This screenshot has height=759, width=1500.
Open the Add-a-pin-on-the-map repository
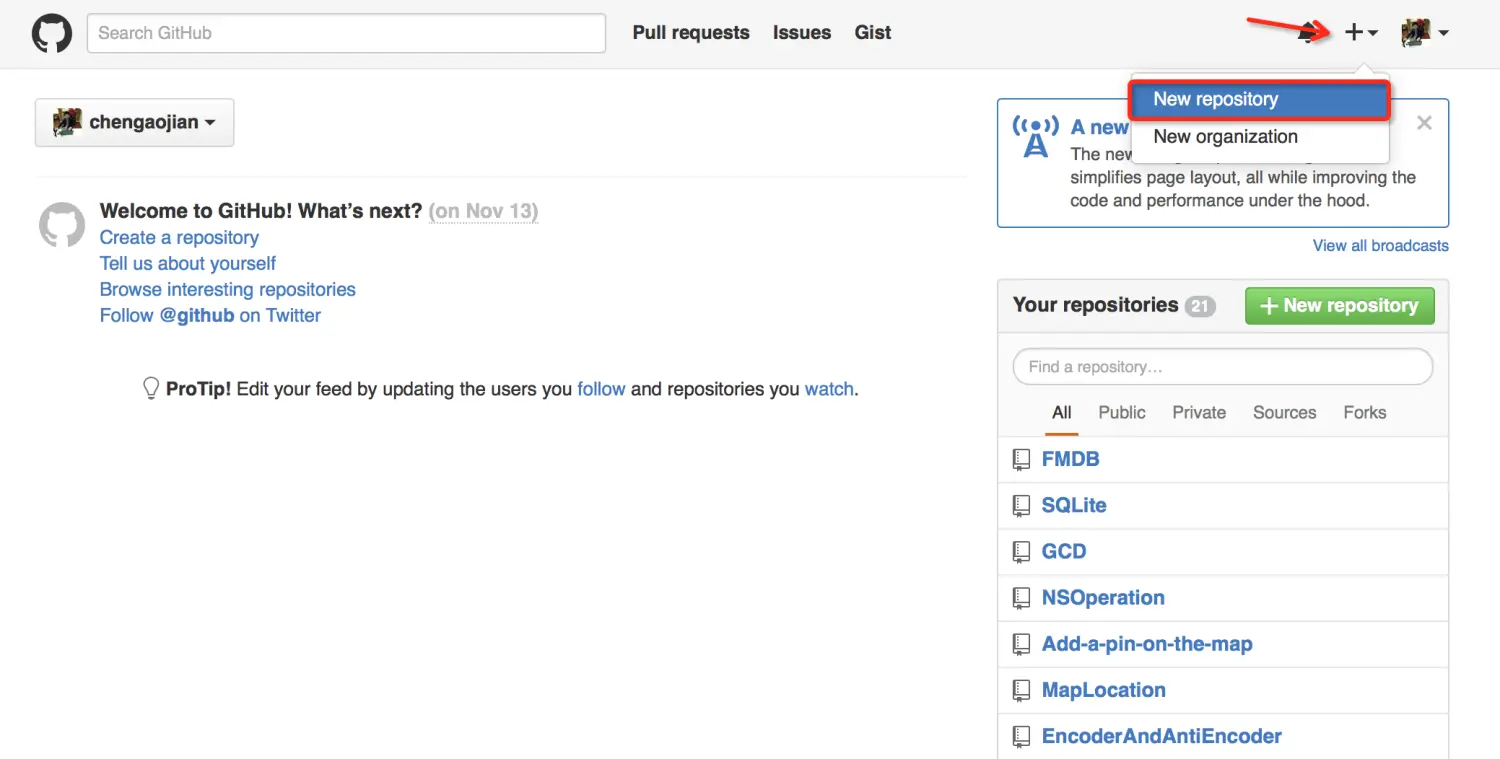coord(1147,644)
